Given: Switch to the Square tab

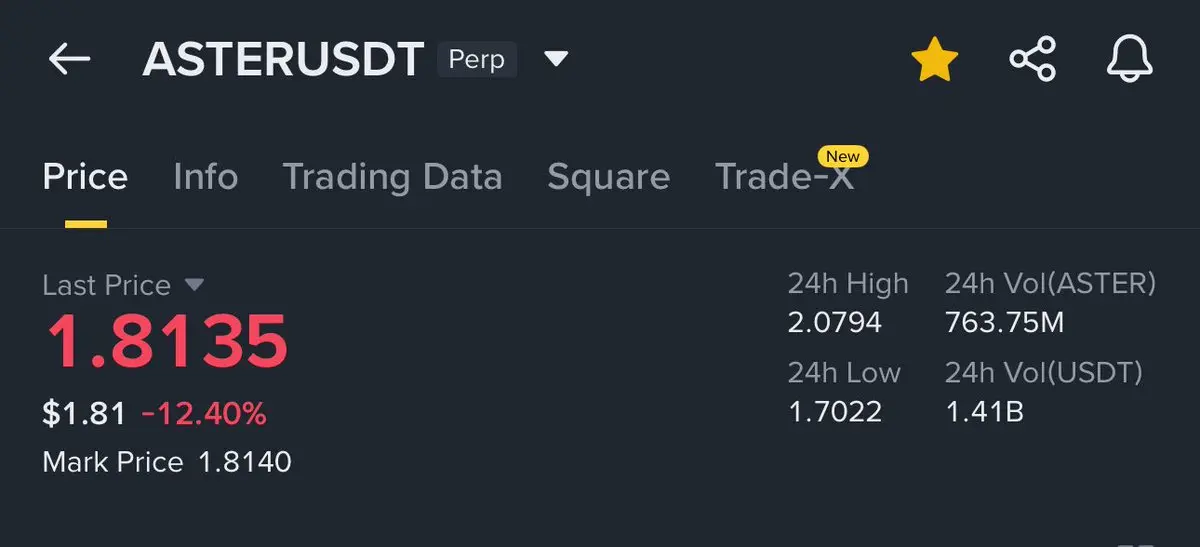Looking at the screenshot, I should pos(609,177).
